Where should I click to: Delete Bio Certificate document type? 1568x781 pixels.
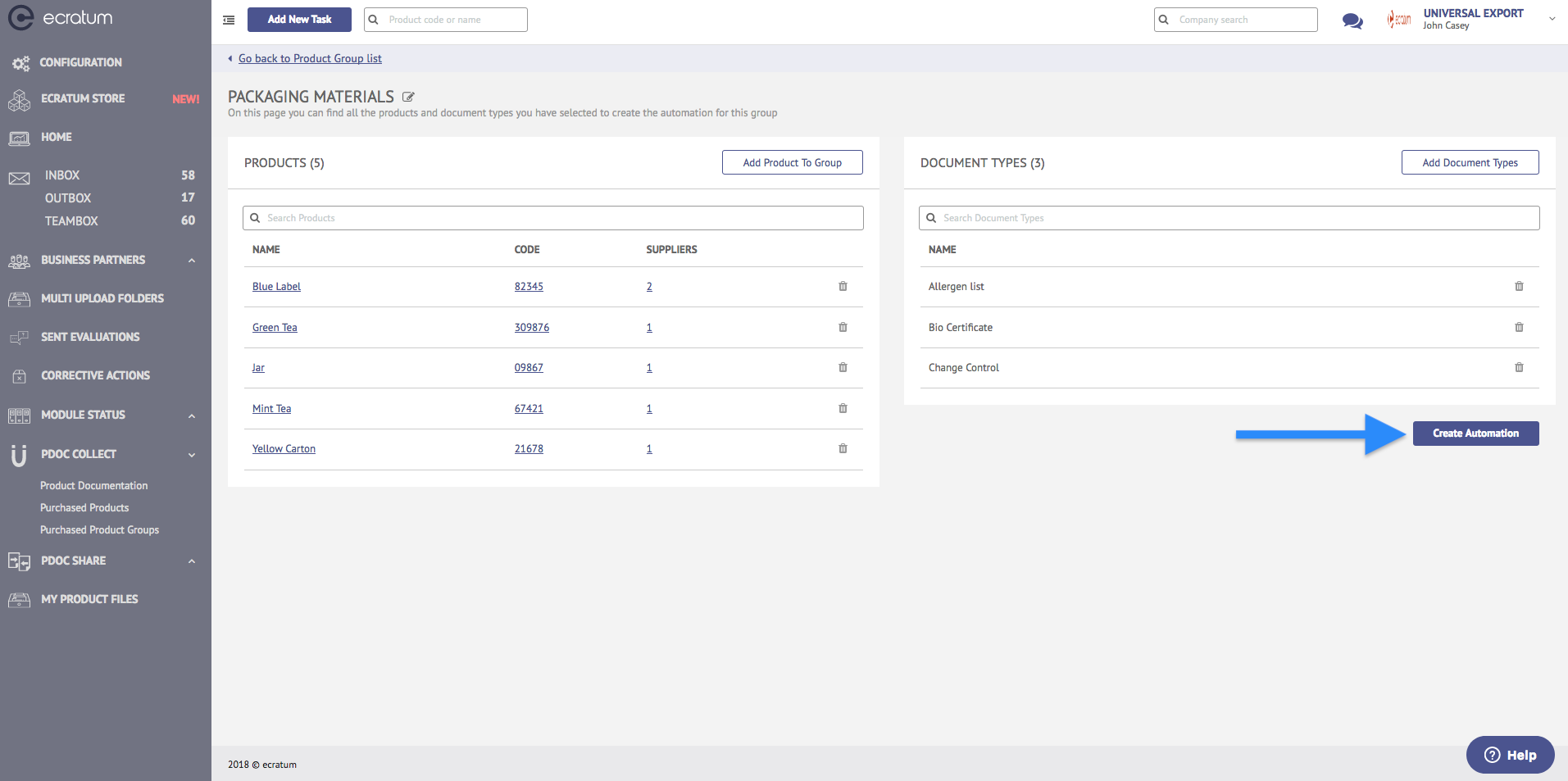[x=1519, y=327]
